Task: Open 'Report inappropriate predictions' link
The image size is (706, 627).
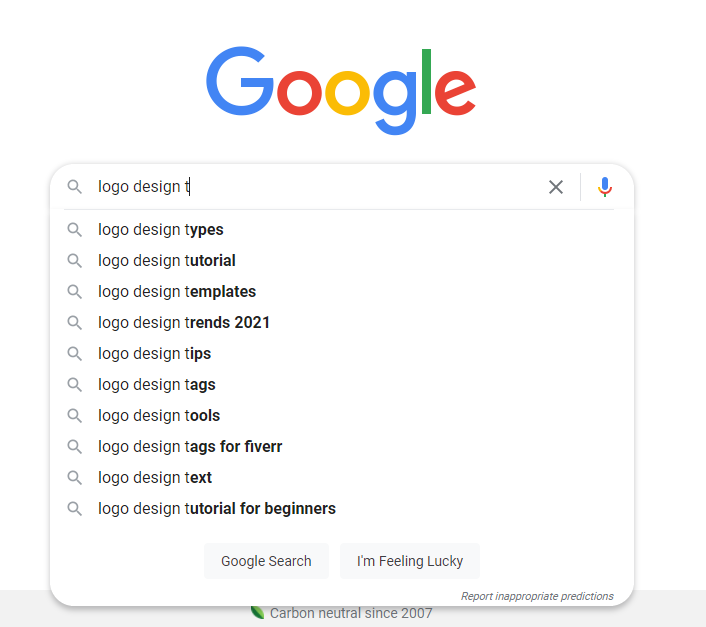Action: (x=537, y=596)
